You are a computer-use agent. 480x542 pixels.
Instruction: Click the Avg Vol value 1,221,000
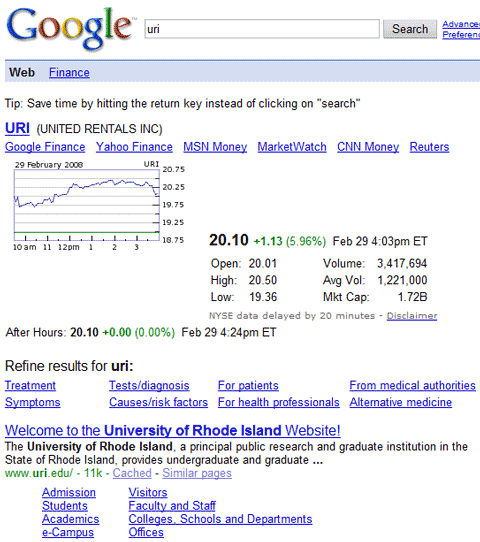[402, 280]
